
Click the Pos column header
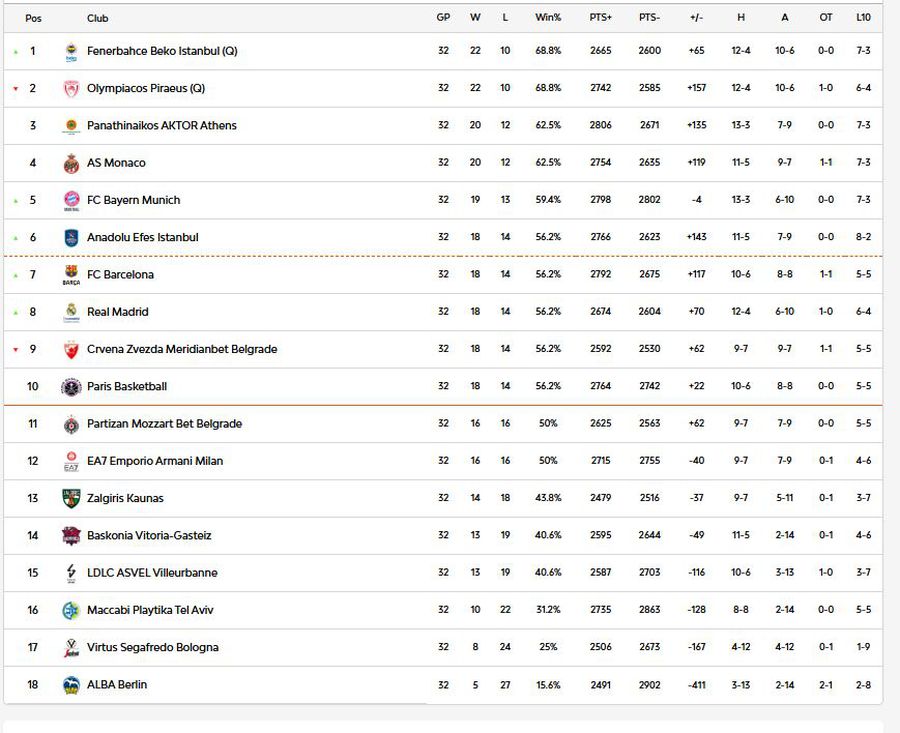point(33,18)
